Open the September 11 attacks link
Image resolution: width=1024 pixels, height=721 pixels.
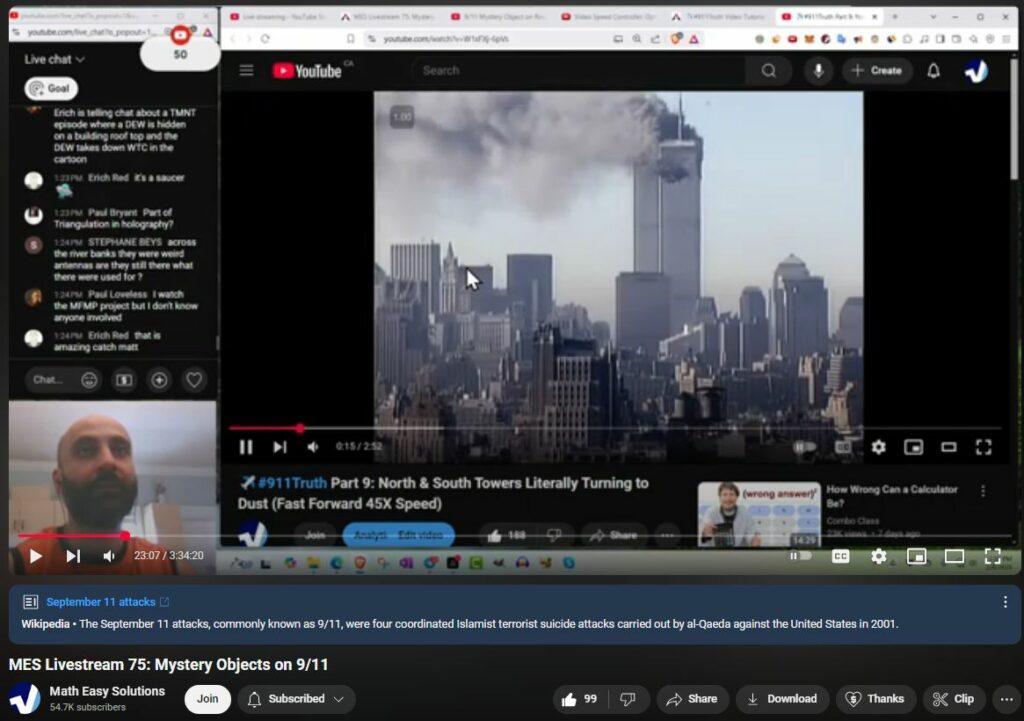(x=101, y=602)
